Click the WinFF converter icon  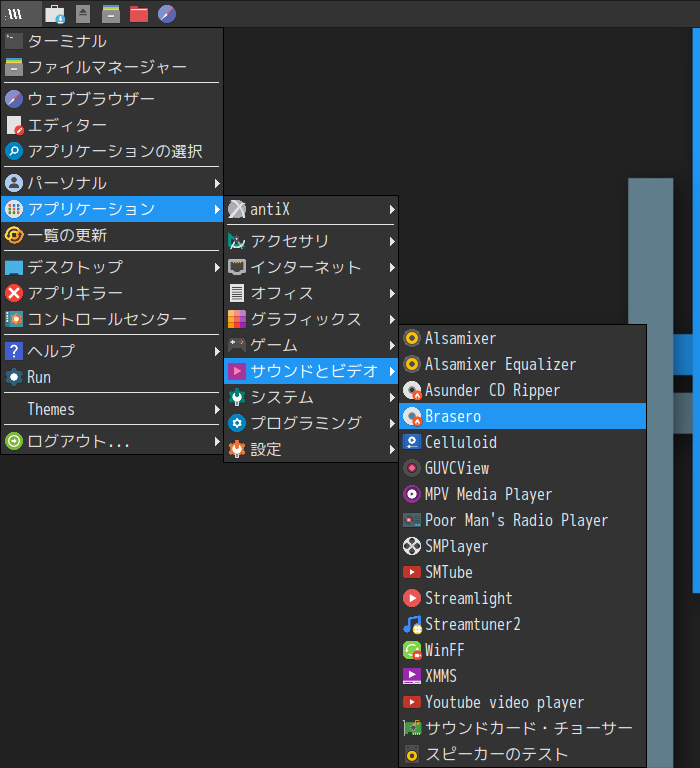pyautogui.click(x=412, y=650)
